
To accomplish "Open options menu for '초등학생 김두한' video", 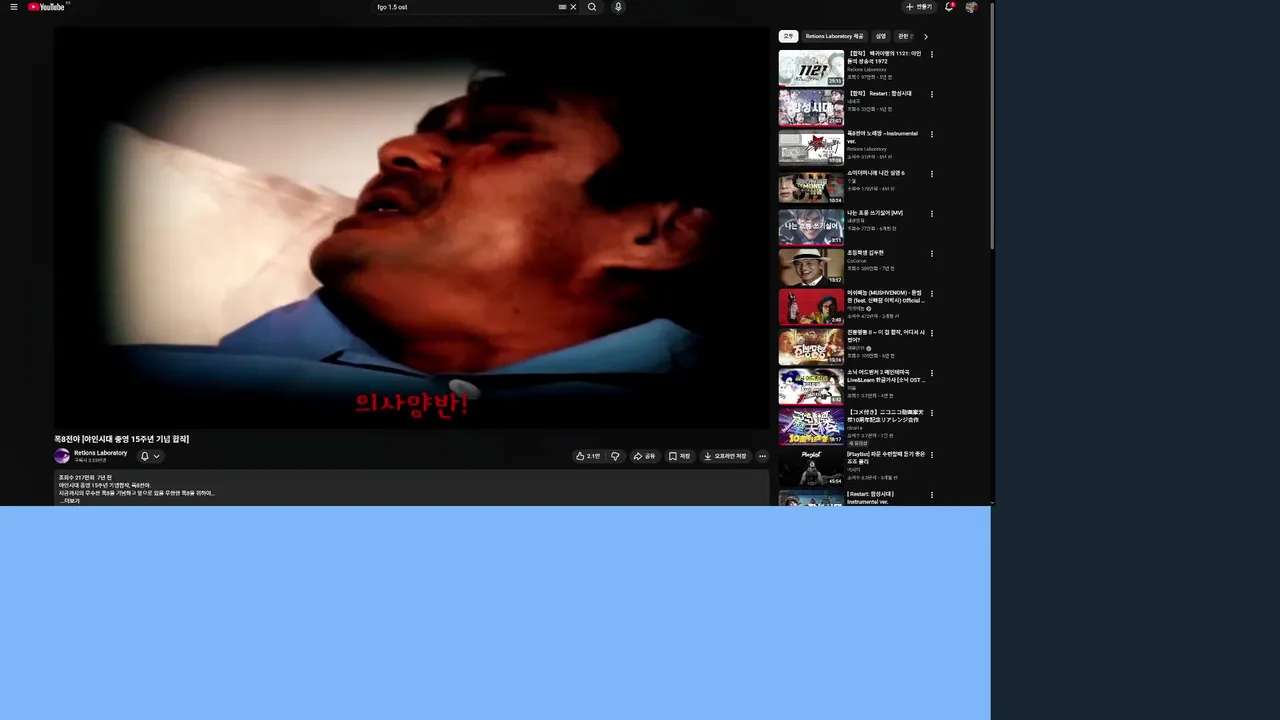I will coord(932,254).
